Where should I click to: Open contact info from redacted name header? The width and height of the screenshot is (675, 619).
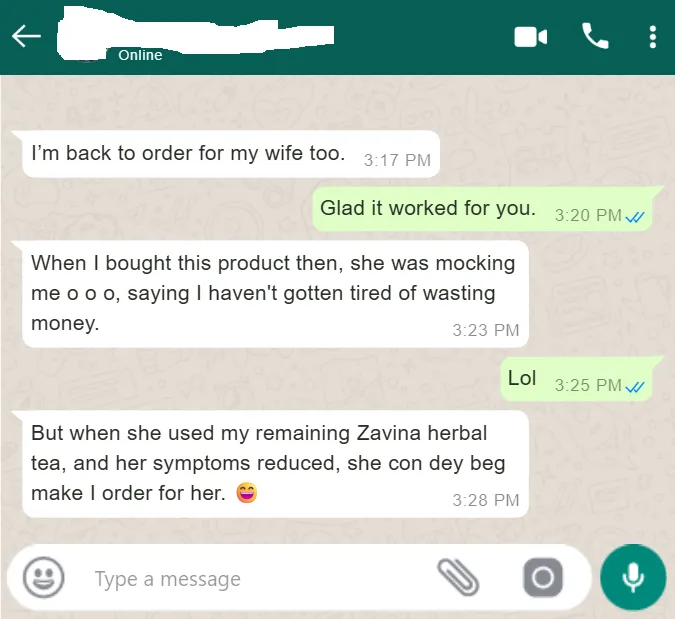(196, 34)
